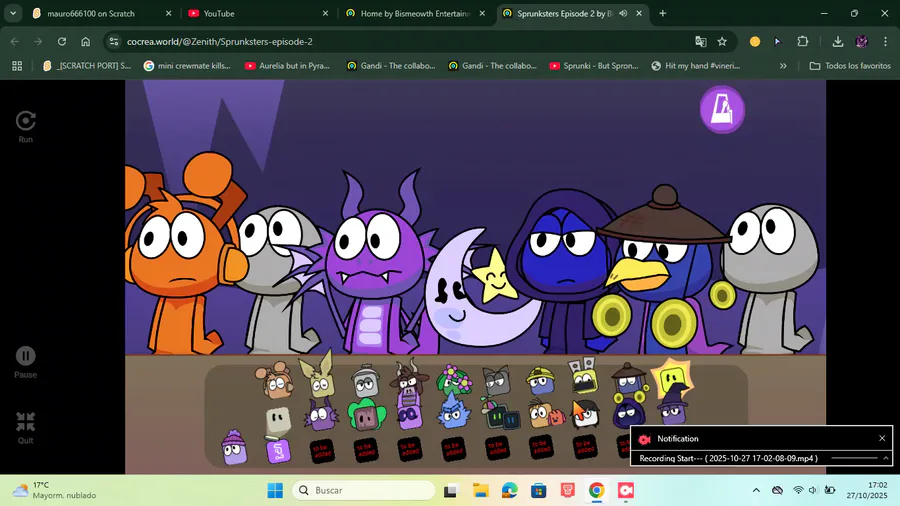Open the tab search dropdown arrow
Image resolution: width=900 pixels, height=506 pixels.
pos(13,14)
